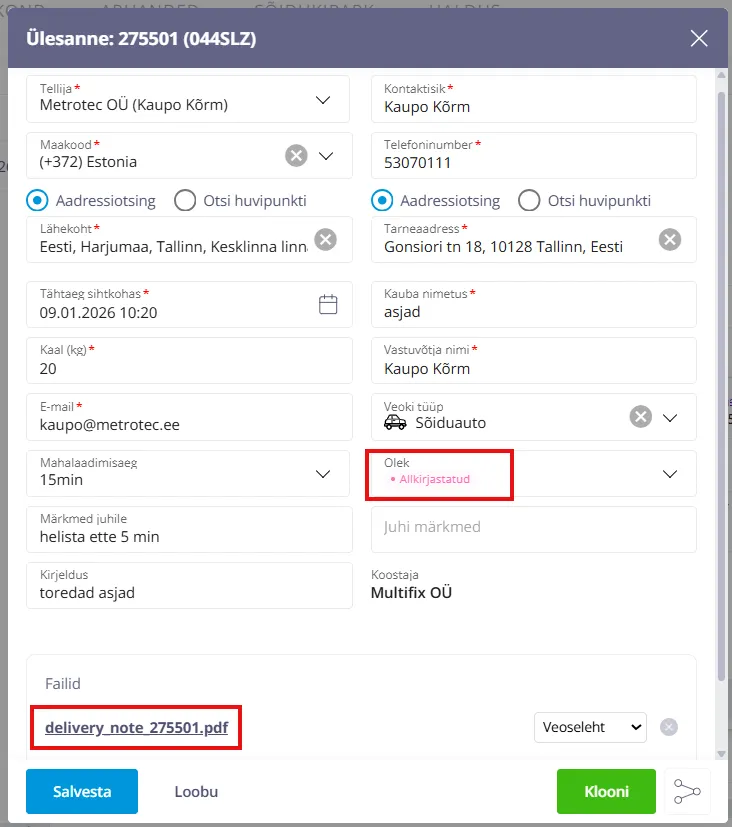Click the Salvesta button
This screenshot has height=827, width=732.
coord(82,791)
